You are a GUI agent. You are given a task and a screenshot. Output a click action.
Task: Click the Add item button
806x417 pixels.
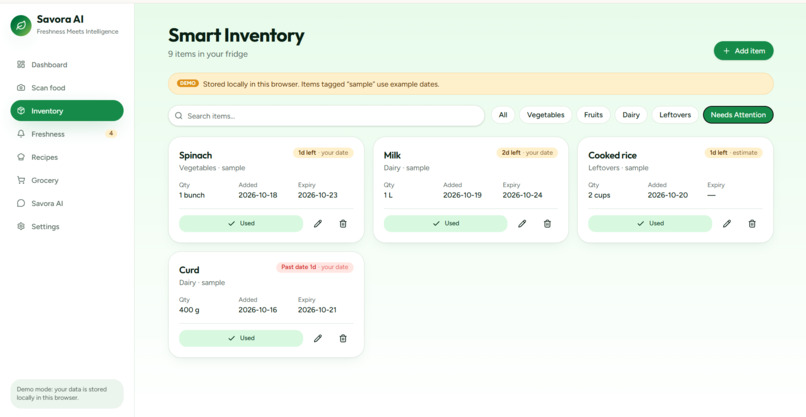tap(743, 51)
